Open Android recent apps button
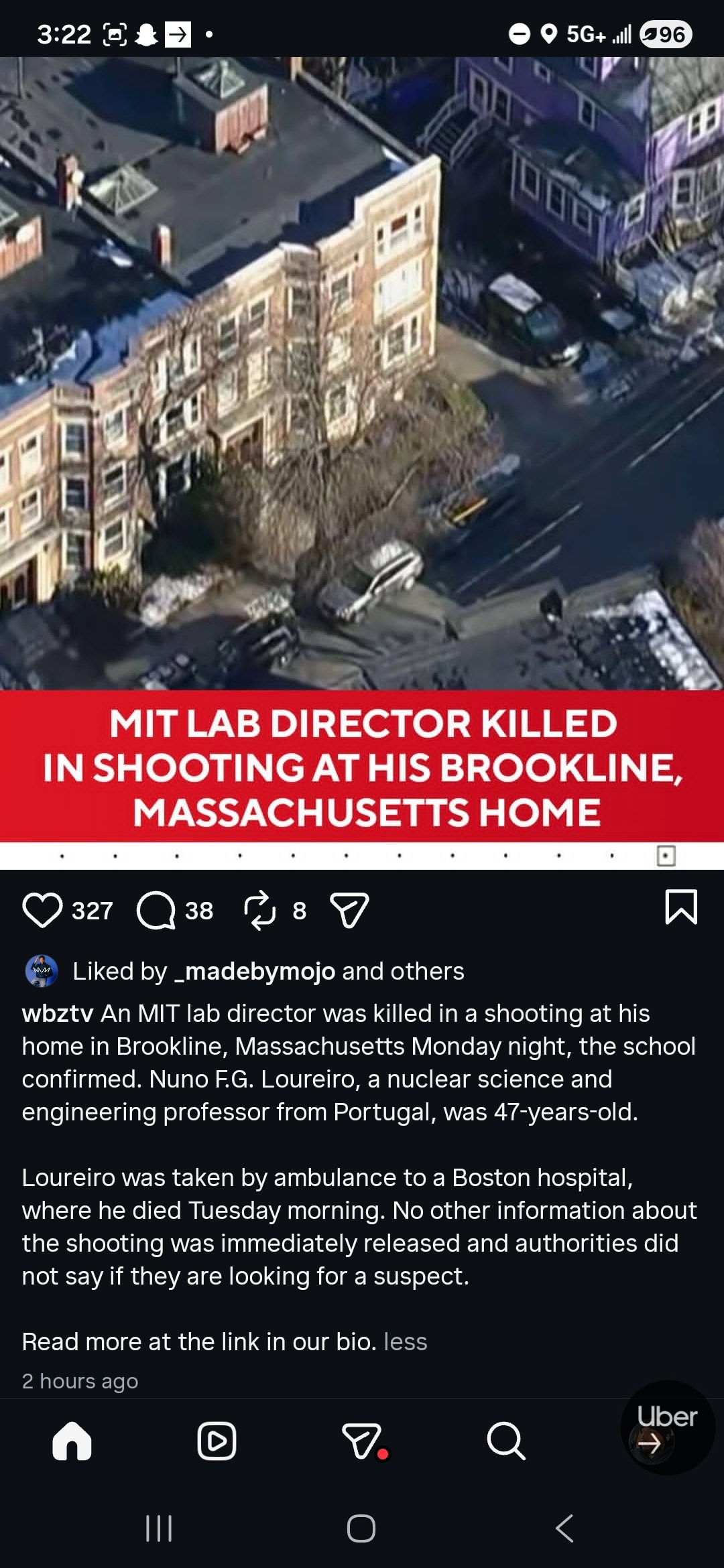 [x=159, y=1528]
